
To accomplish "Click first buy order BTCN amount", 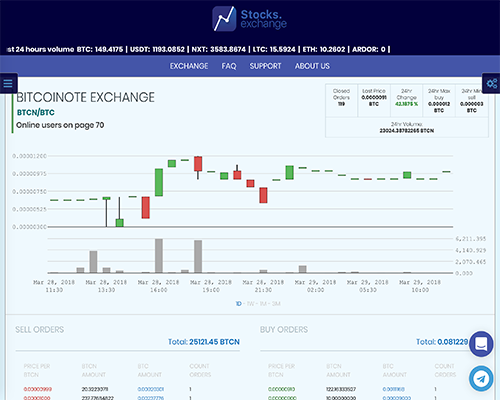I will point(341,389).
